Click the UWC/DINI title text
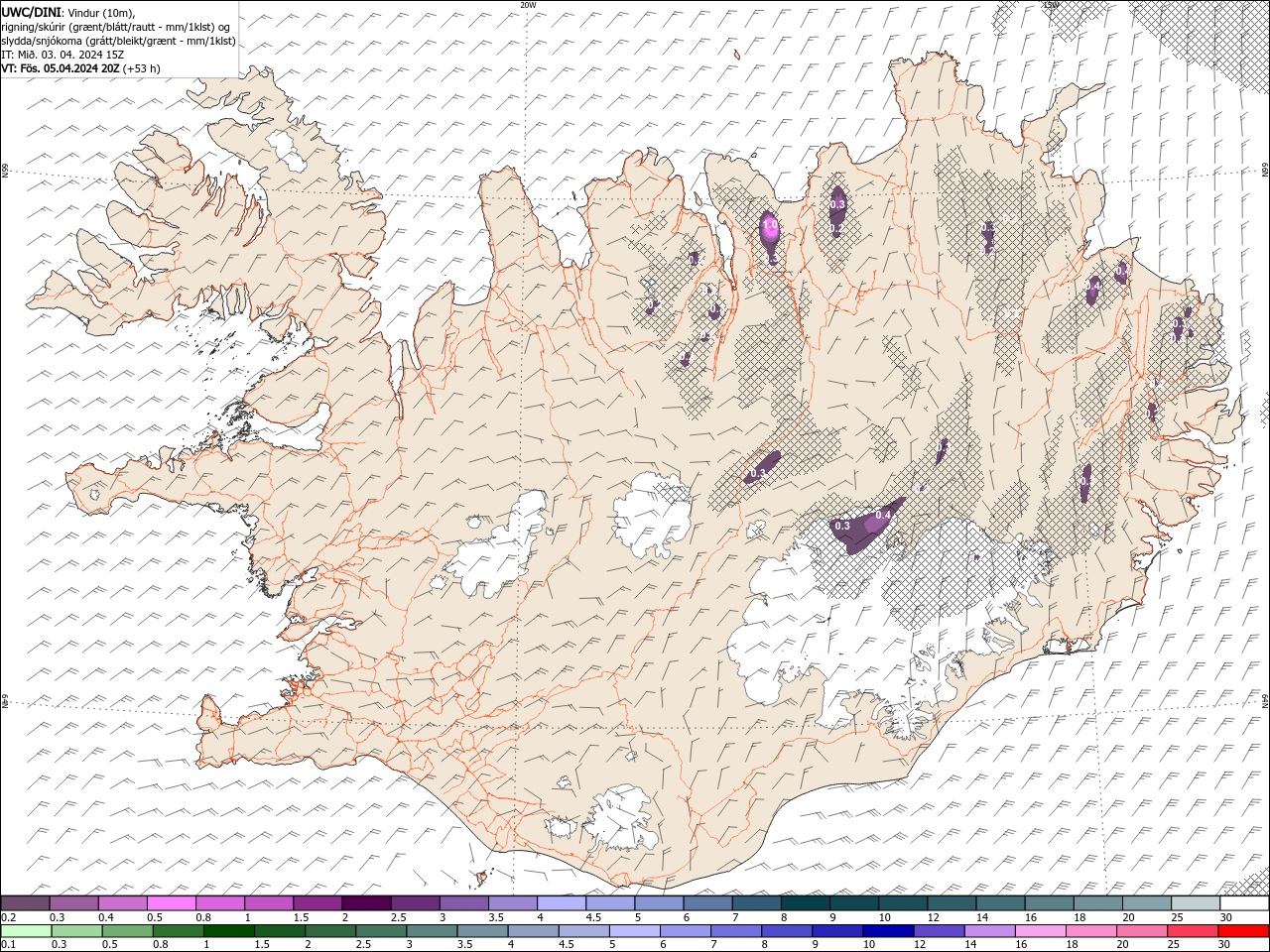Viewport: 1270px width, 952px height. pyautogui.click(x=32, y=12)
